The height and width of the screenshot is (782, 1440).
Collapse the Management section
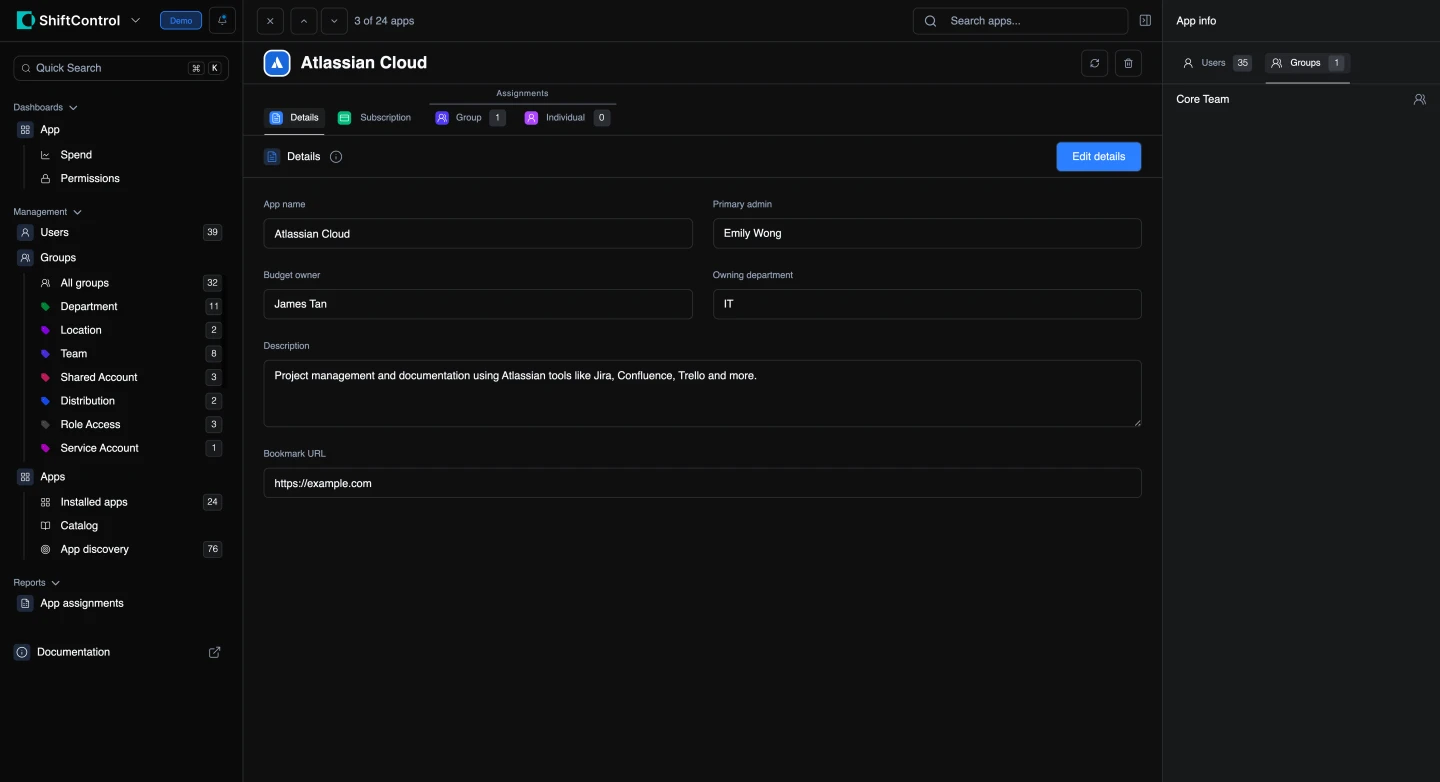[x=48, y=212]
